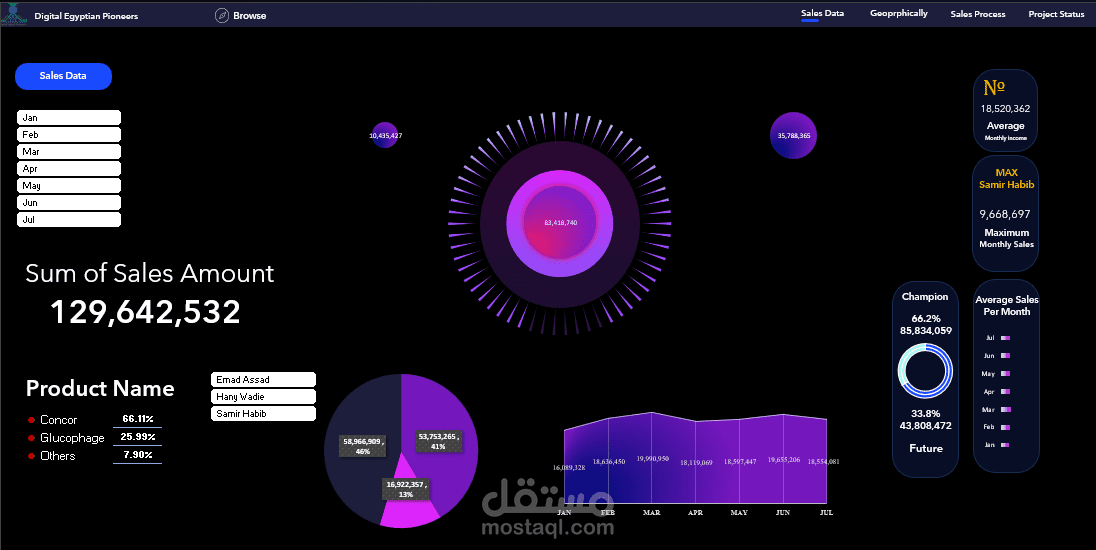Click the 18,554,081 JUL value

(x=823, y=462)
